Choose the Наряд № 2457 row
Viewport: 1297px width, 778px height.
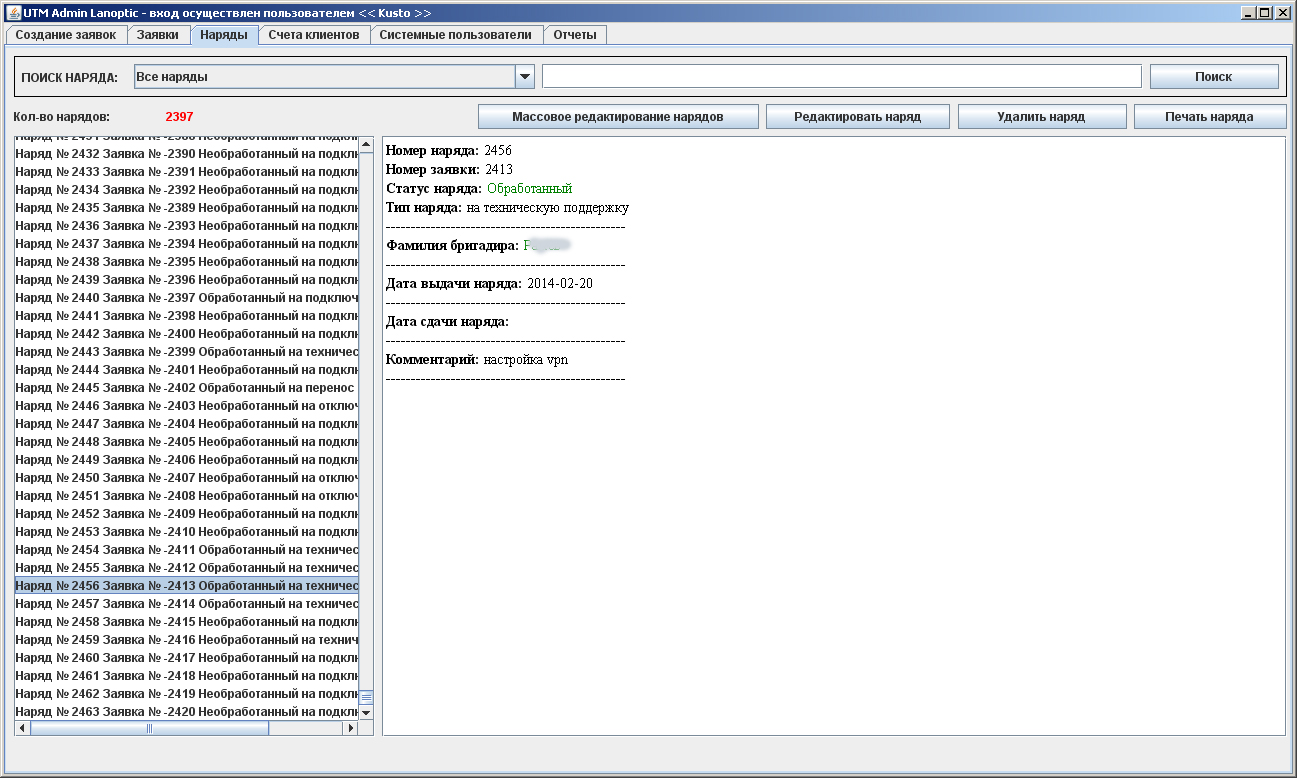pos(187,604)
